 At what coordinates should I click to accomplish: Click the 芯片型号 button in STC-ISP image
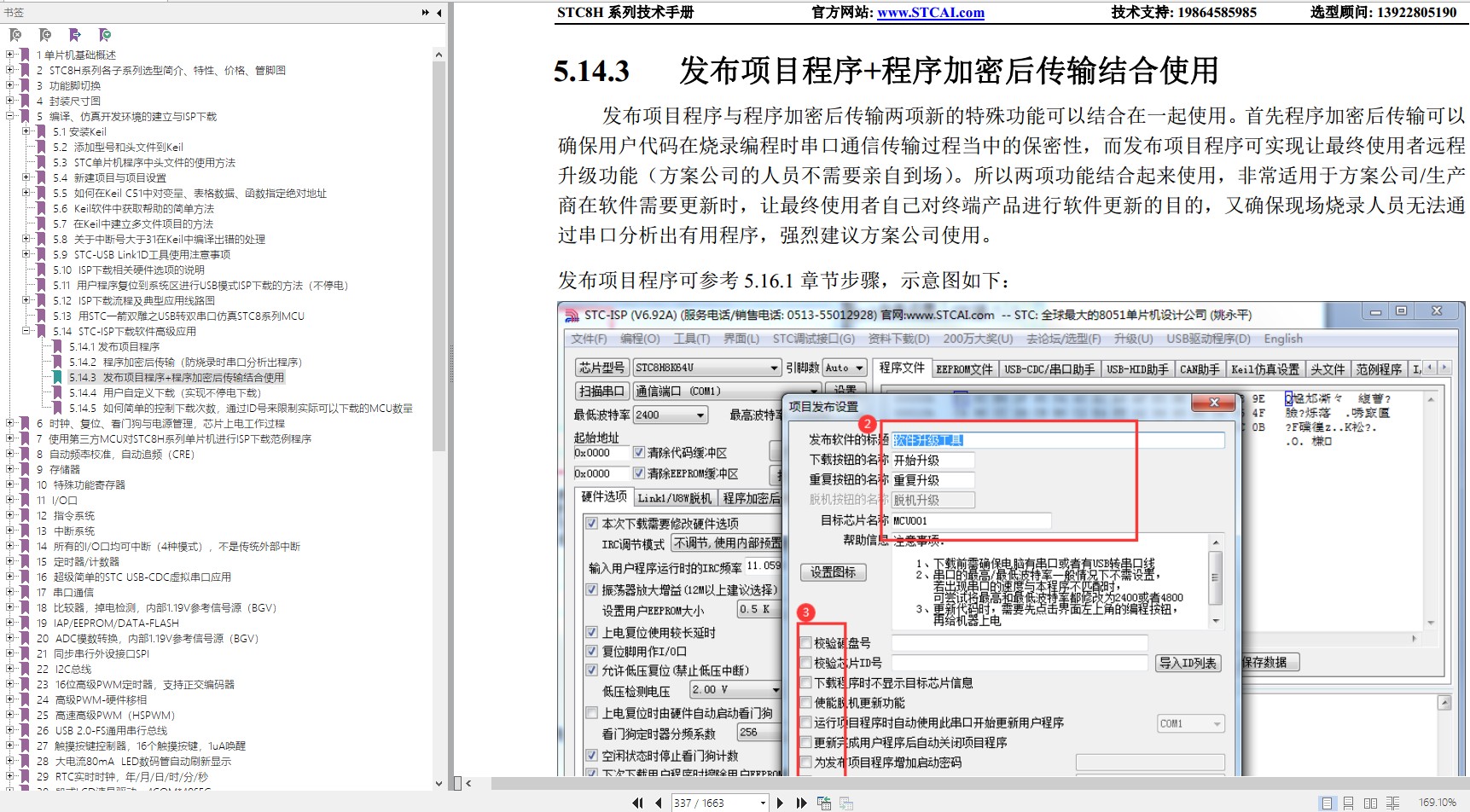601,368
